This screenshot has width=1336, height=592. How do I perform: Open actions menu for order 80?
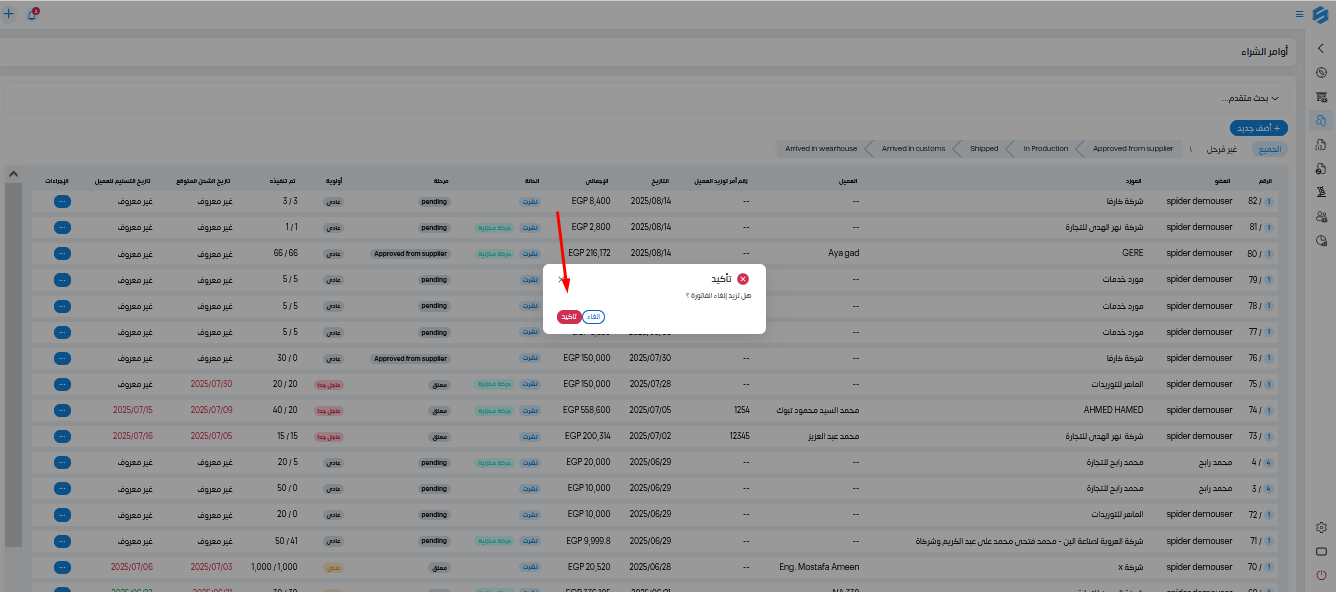tap(62, 253)
